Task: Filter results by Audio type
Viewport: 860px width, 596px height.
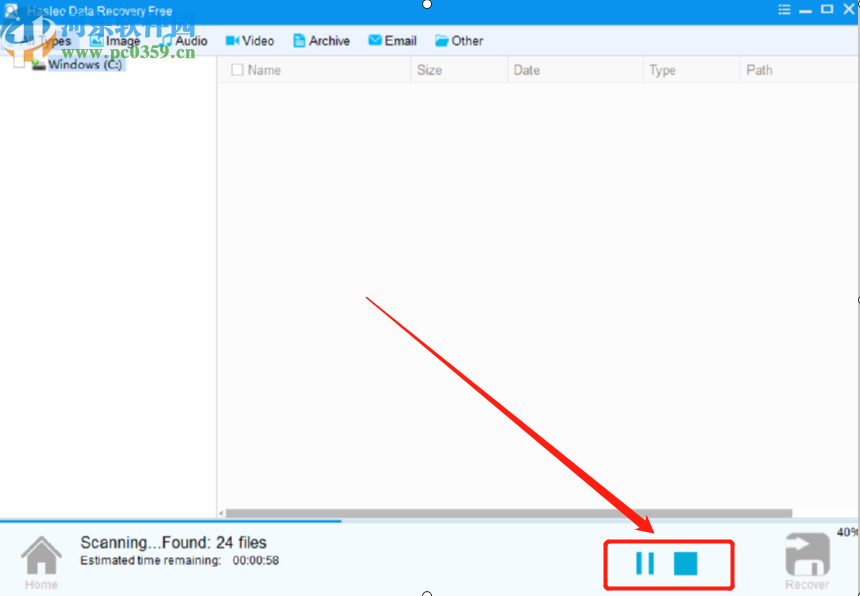Action: coord(184,41)
